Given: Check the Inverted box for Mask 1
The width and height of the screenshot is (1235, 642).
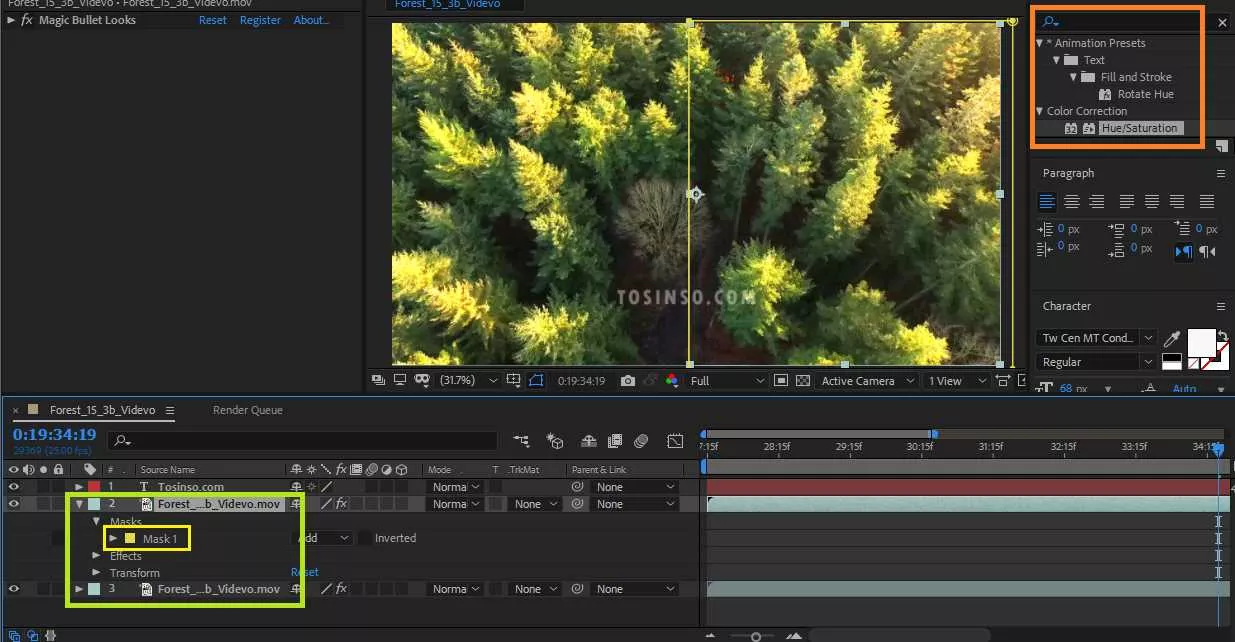Looking at the screenshot, I should coord(365,538).
